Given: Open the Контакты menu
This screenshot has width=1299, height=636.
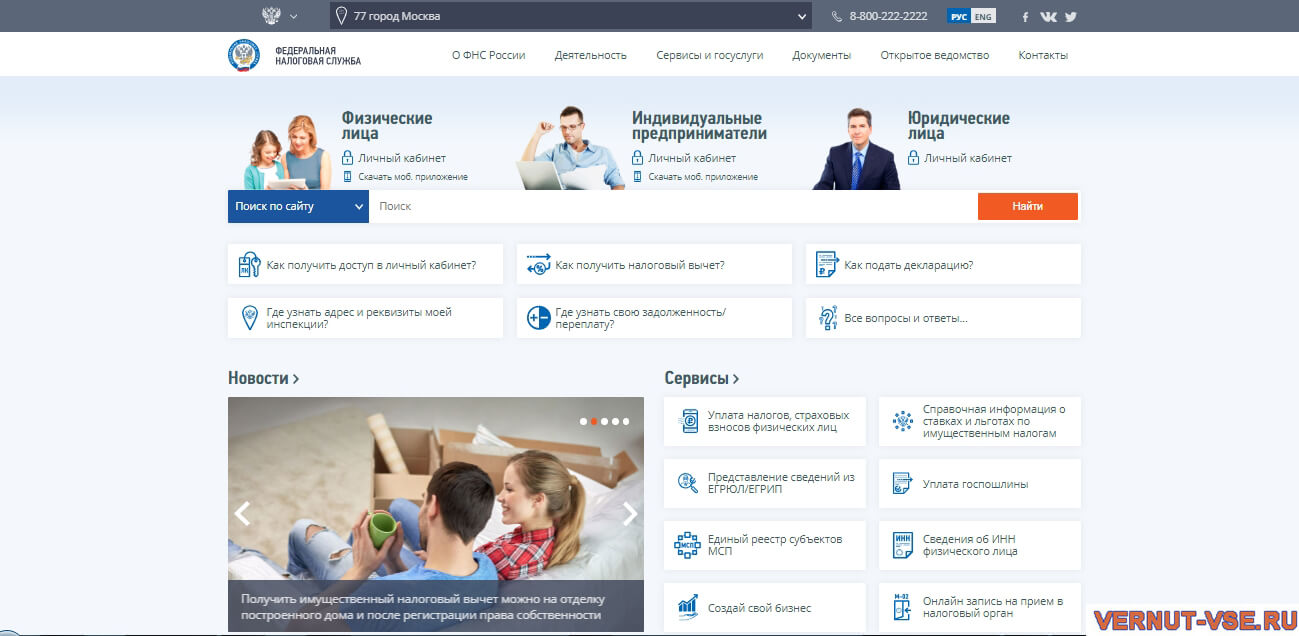Looking at the screenshot, I should [x=1043, y=55].
